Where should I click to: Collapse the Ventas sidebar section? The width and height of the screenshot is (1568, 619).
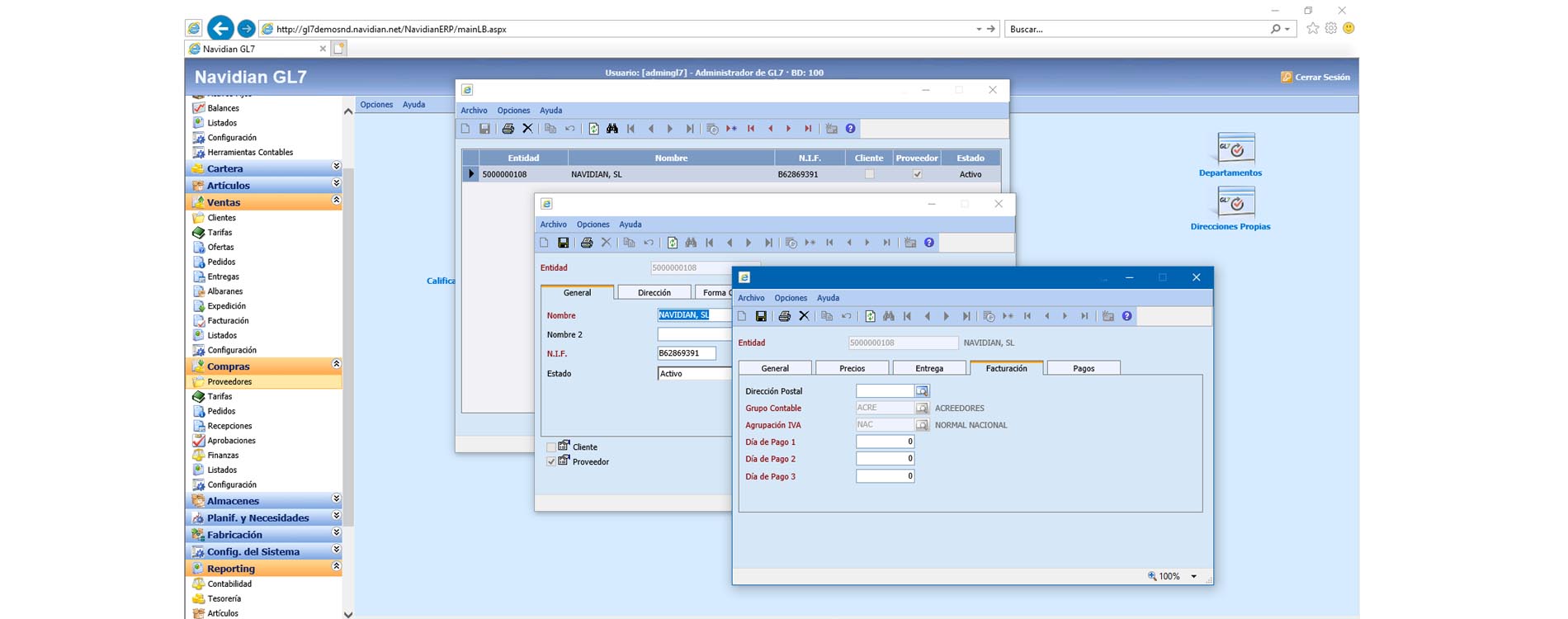pos(336,201)
